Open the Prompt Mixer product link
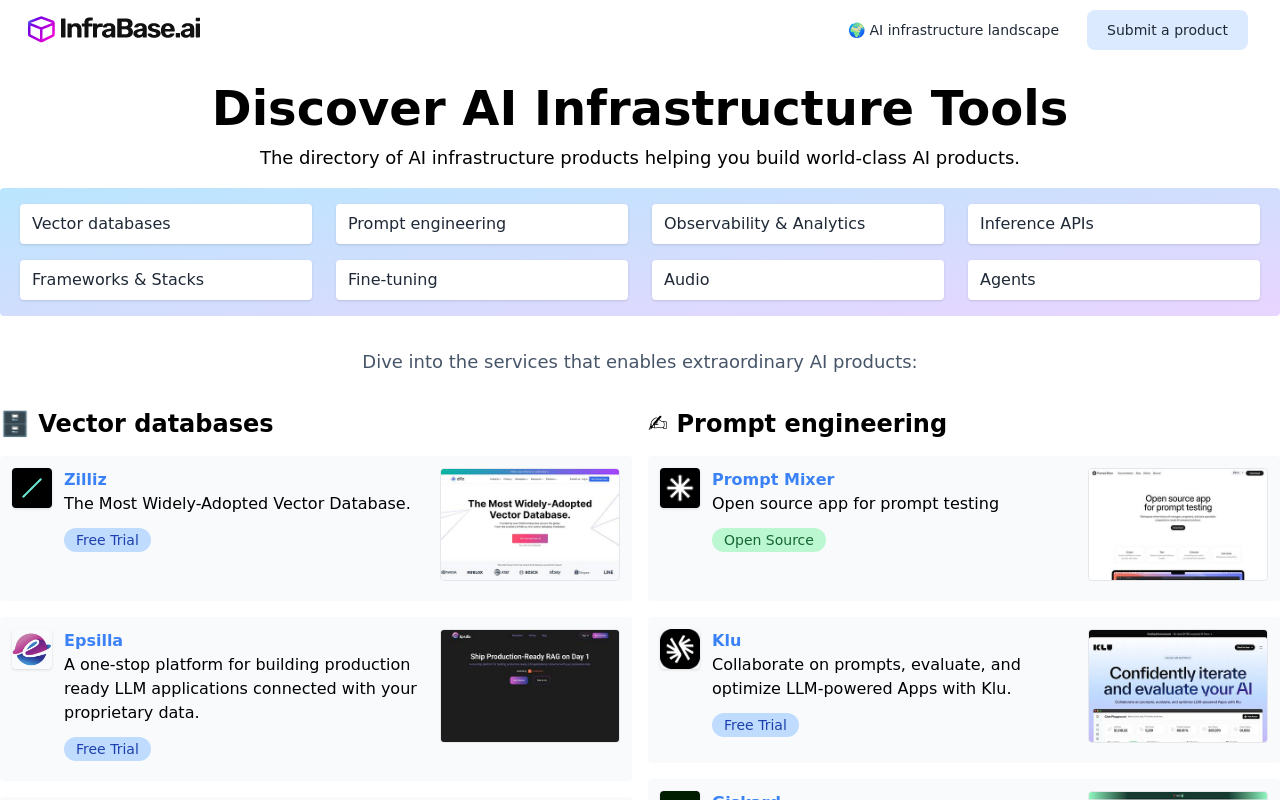 coord(773,480)
